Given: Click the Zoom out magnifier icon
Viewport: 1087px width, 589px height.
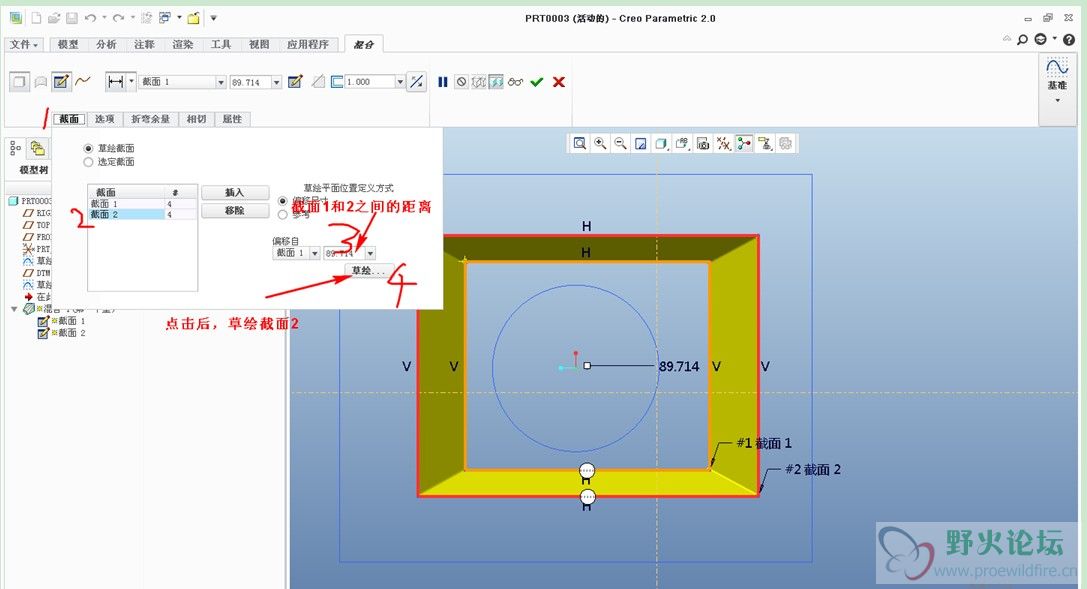Looking at the screenshot, I should click(x=620, y=143).
